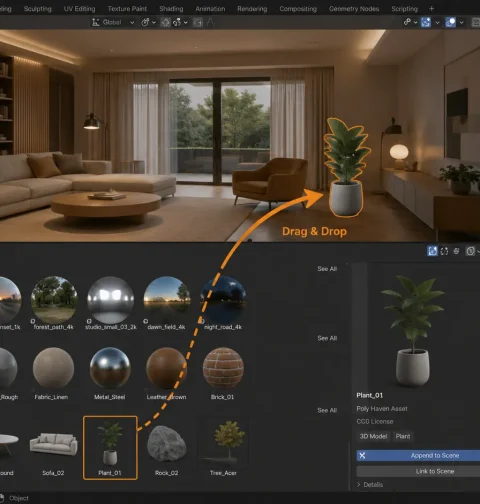Switch to the Scripting workspace tab
The width and height of the screenshot is (480, 504).
[x=404, y=9]
